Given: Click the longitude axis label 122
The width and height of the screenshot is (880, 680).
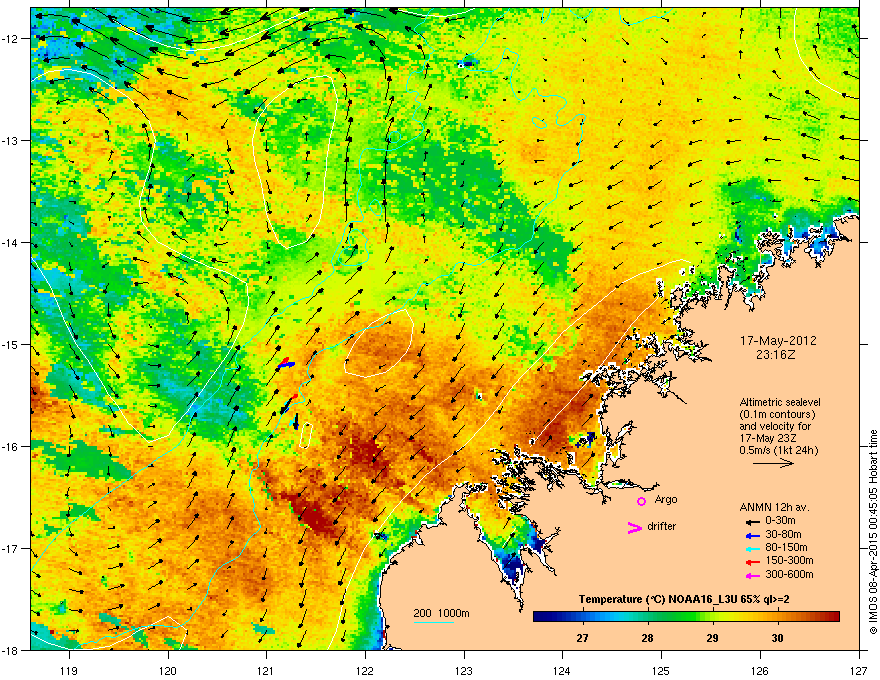Looking at the screenshot, I should coord(365,670).
